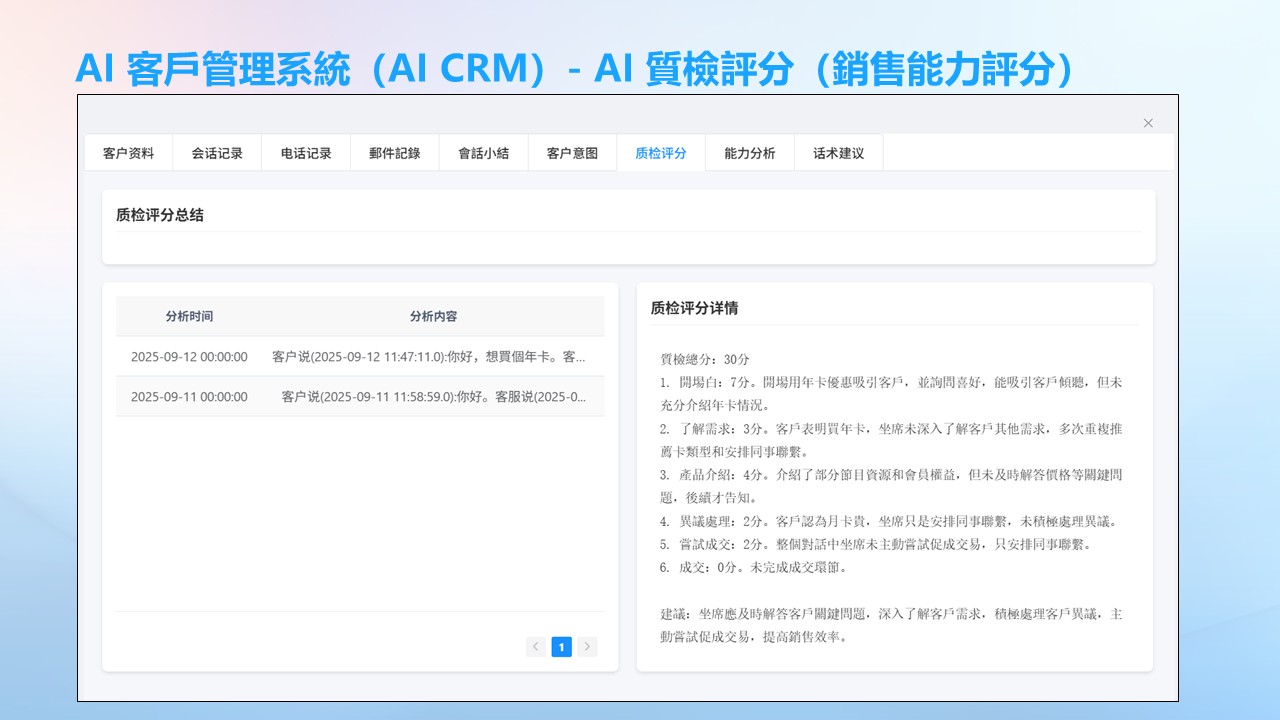View the 會話小結 tab

point(483,153)
